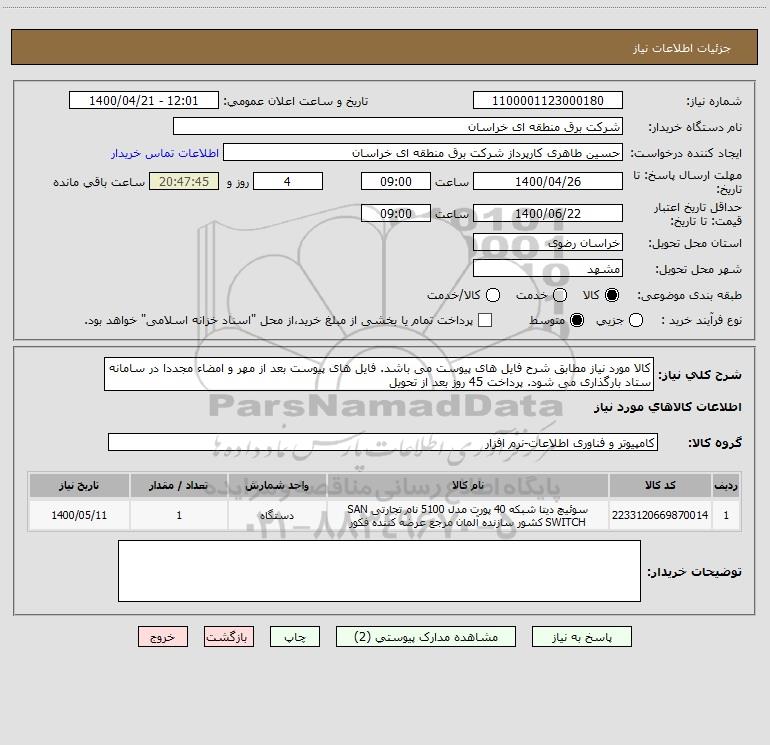Viewport: 770px width, 745px height.
Task: Click the countdown timer 20:47:45
Action: click(184, 181)
